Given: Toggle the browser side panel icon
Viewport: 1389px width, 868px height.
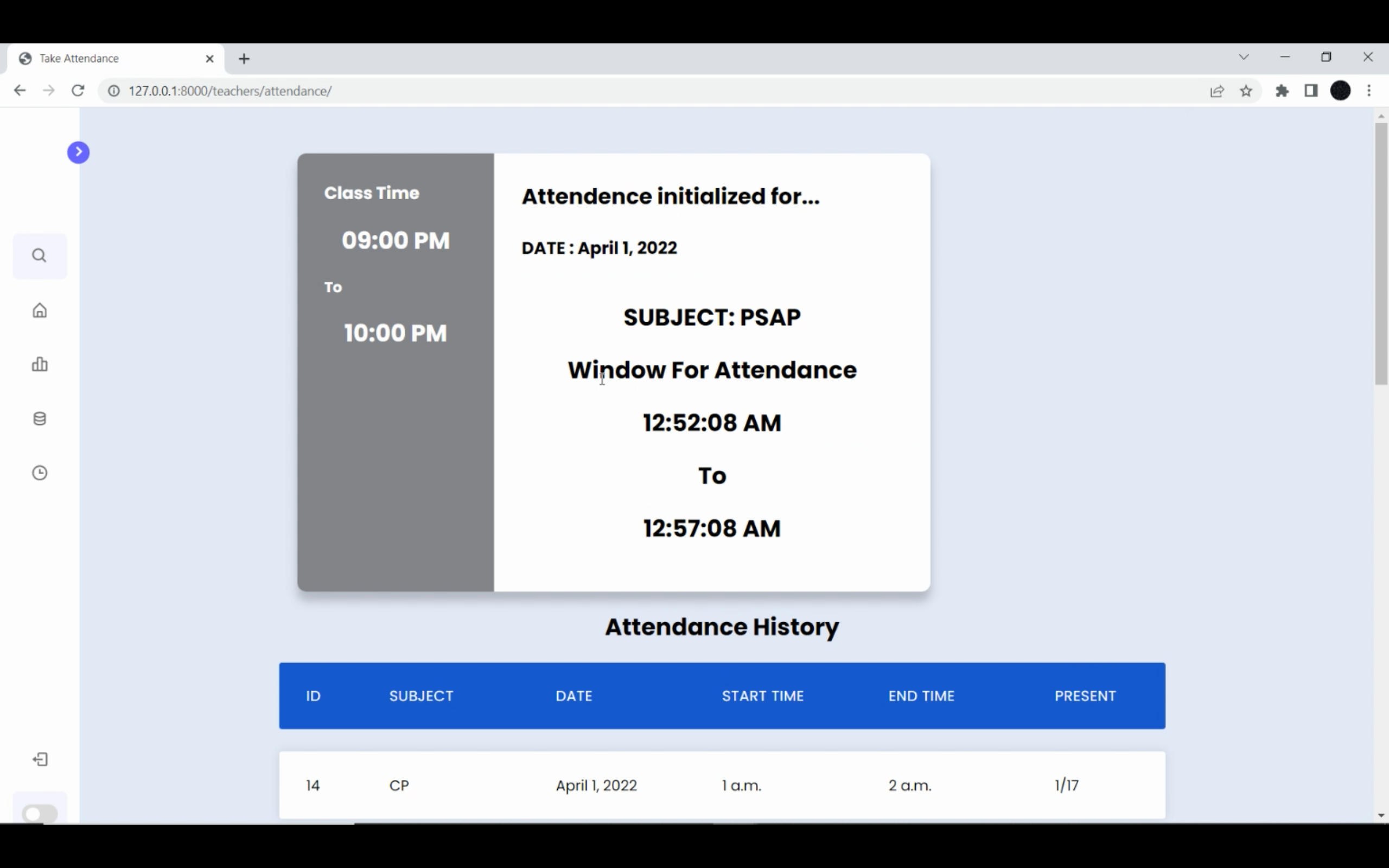Looking at the screenshot, I should tap(1311, 91).
